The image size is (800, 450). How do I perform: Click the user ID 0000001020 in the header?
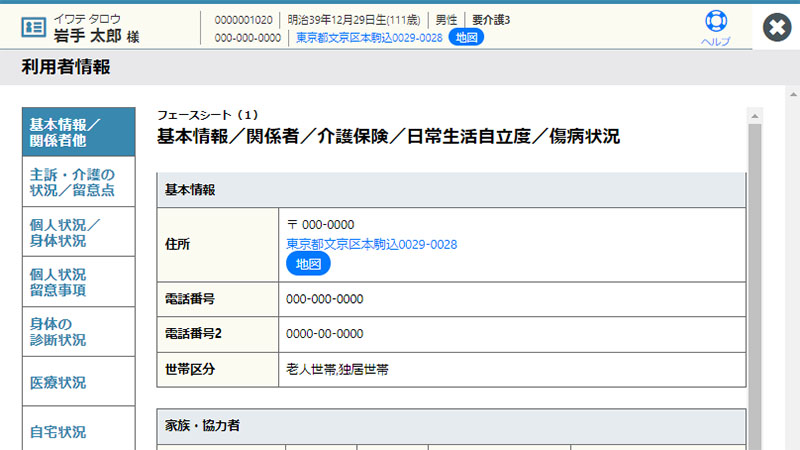tap(243, 20)
